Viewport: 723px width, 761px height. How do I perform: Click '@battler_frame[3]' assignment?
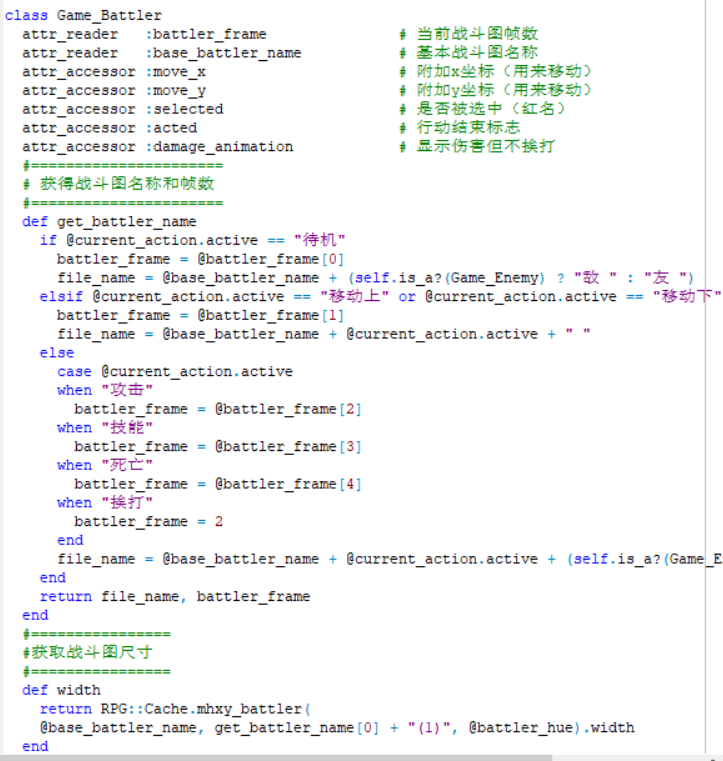(x=288, y=447)
